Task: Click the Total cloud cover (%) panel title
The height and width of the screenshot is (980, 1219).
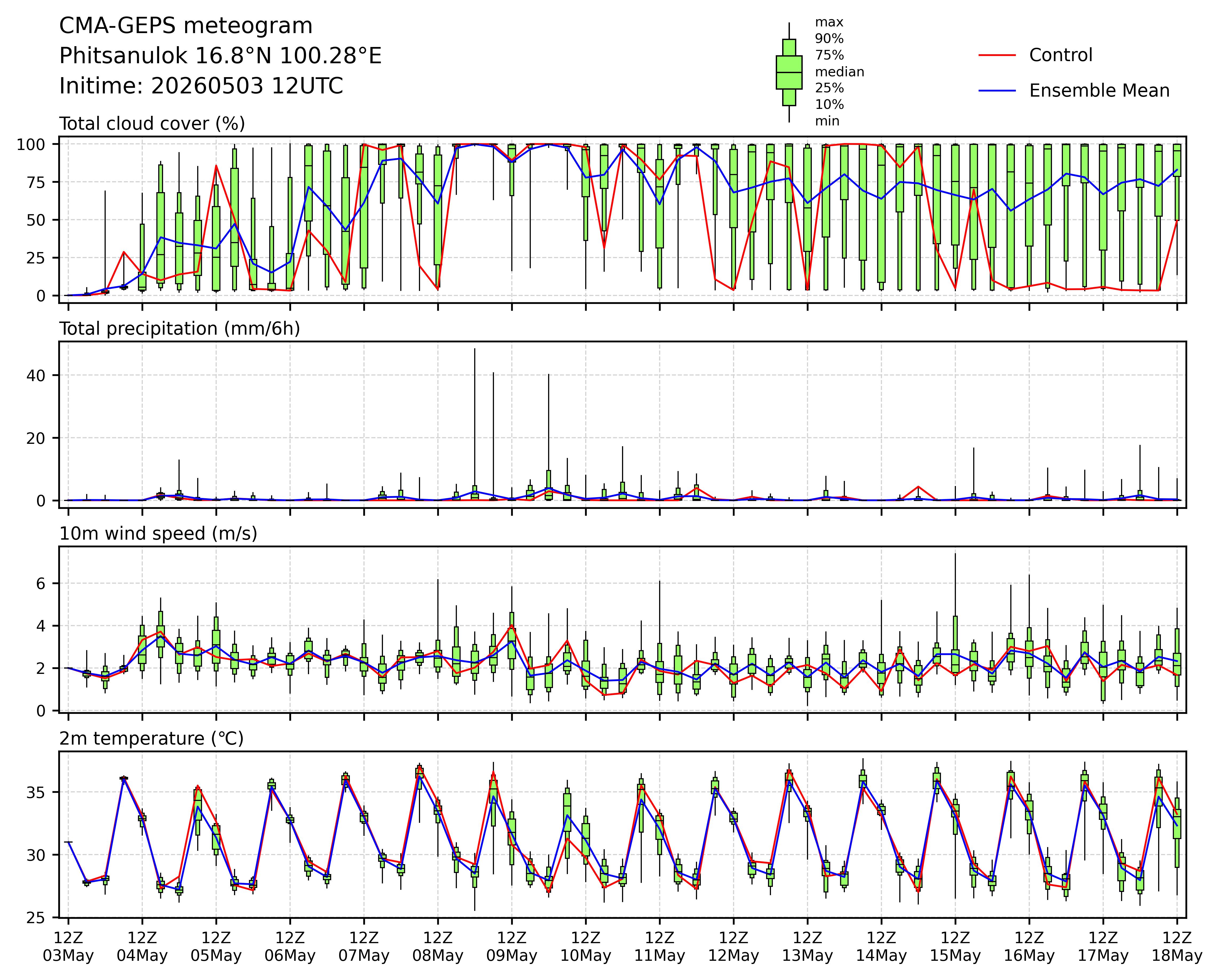Action: 152,124
